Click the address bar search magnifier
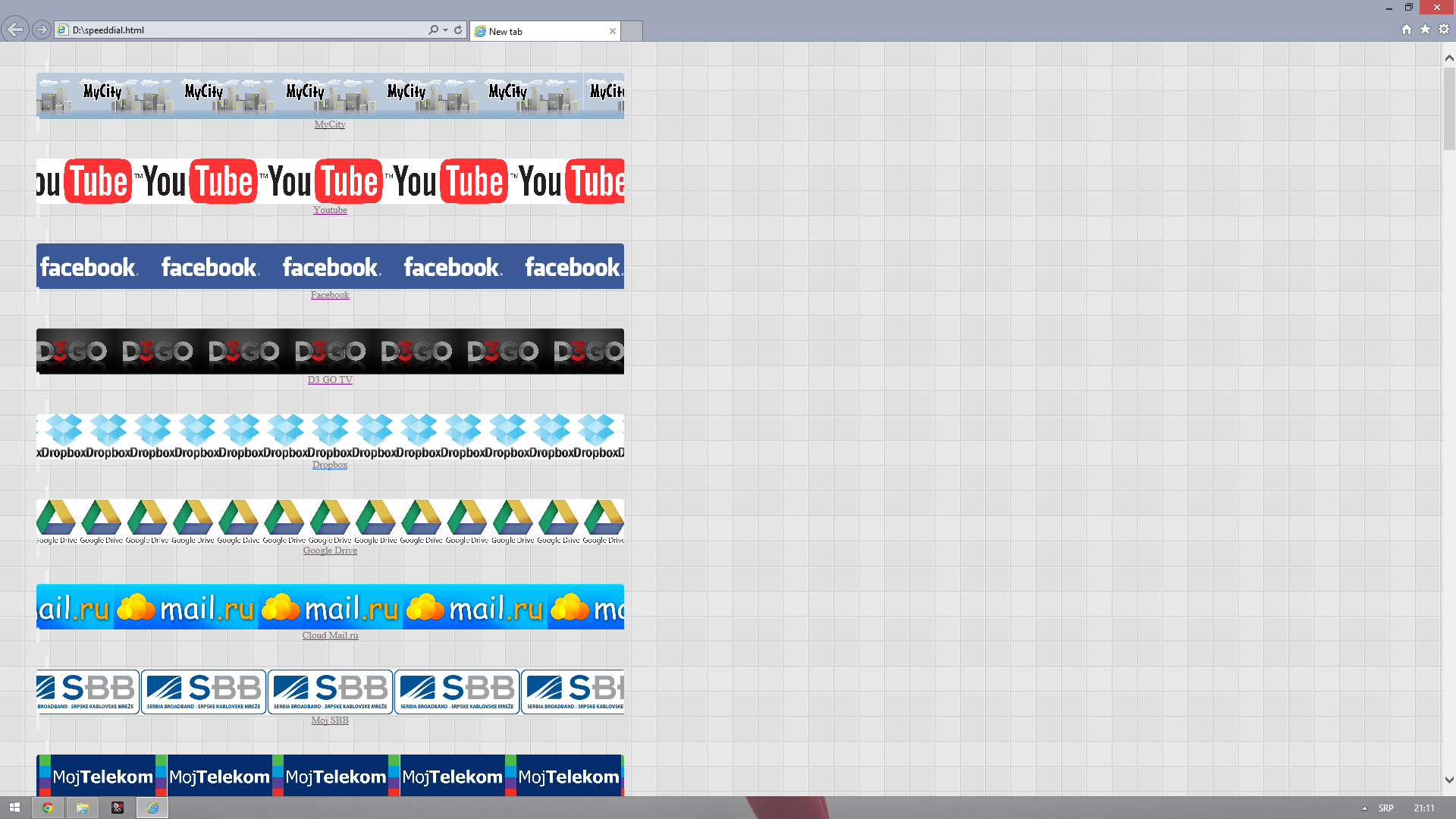The height and width of the screenshot is (819, 1456). pyautogui.click(x=433, y=30)
